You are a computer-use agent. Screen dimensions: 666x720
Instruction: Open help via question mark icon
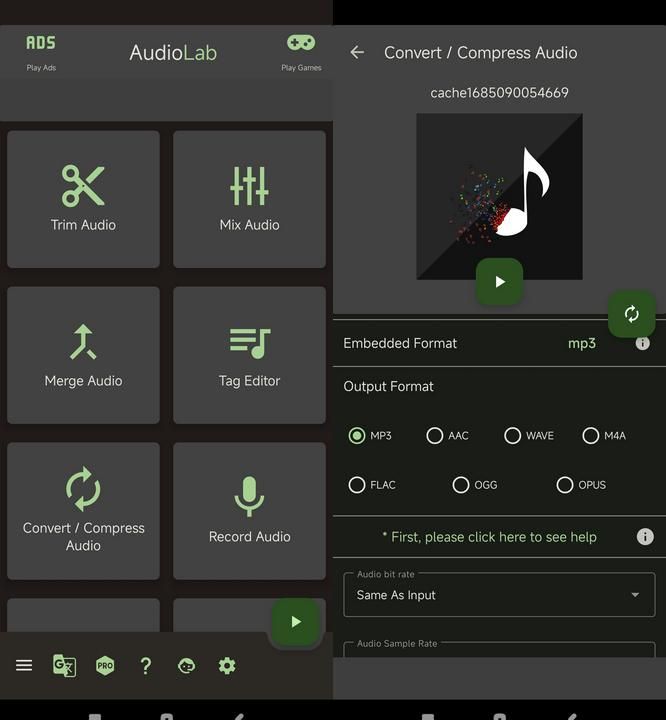(x=146, y=665)
